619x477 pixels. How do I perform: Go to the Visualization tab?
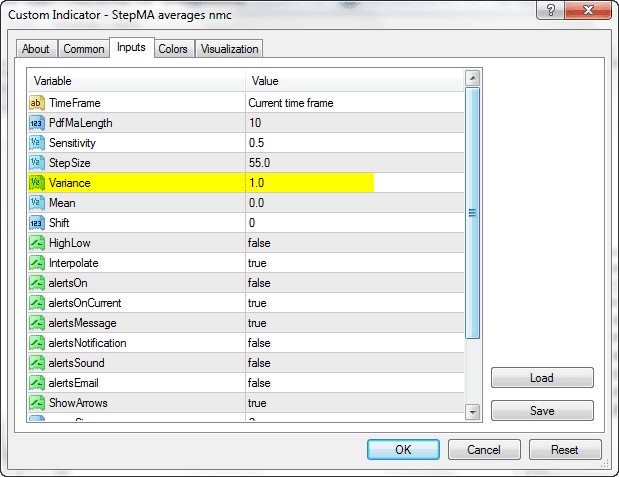pos(229,49)
